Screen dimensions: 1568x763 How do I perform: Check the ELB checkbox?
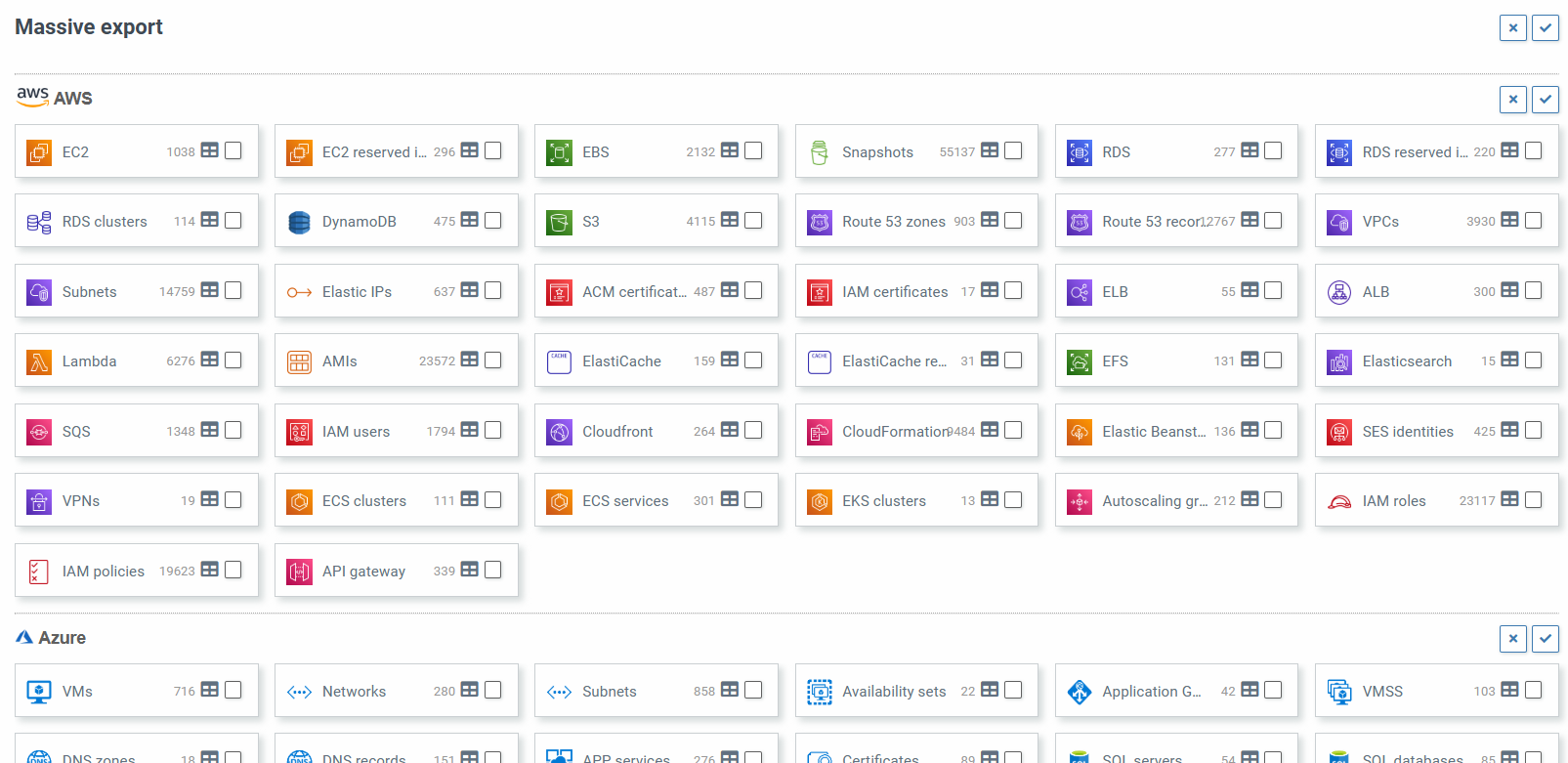click(x=1273, y=290)
